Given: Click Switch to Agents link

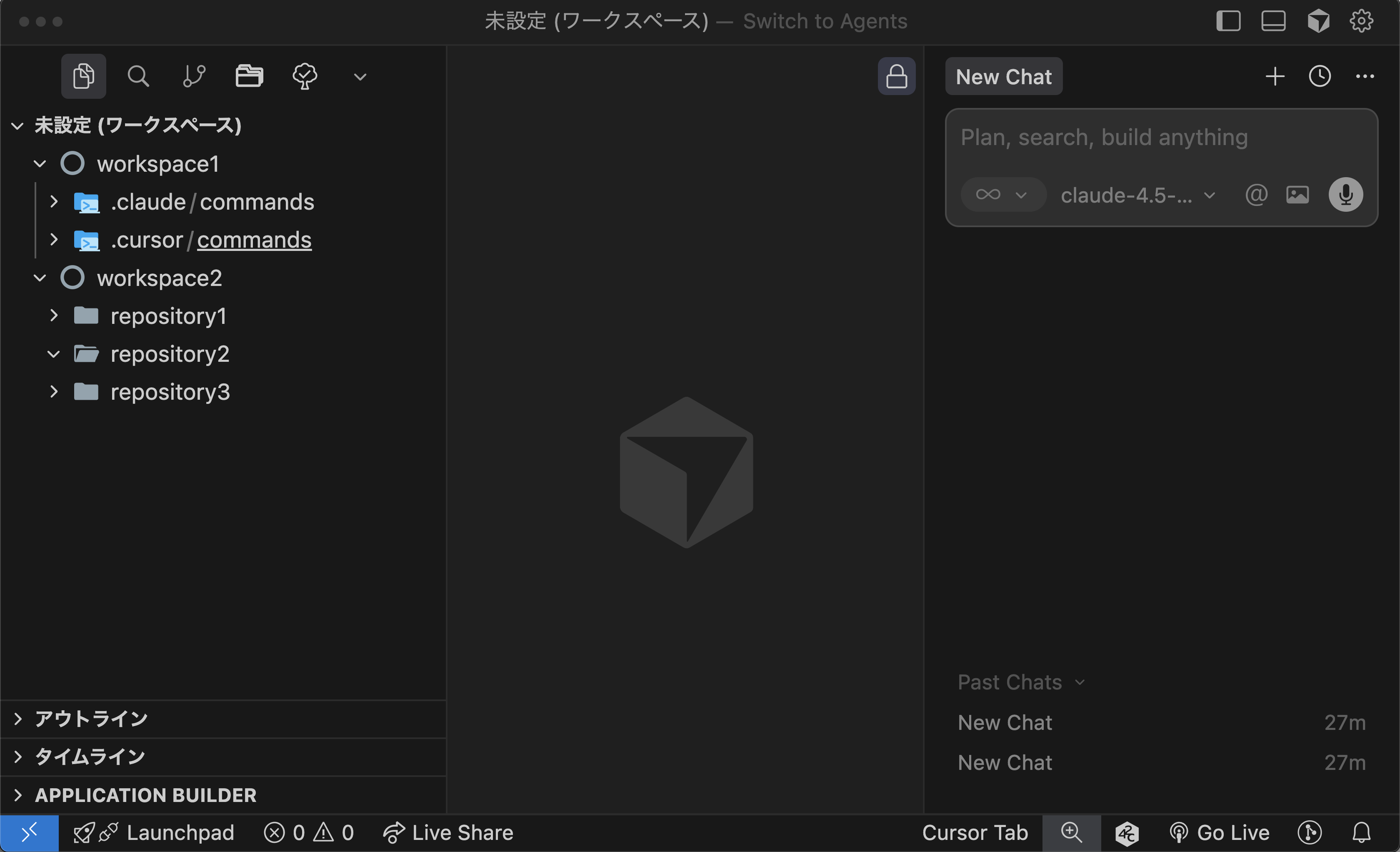Looking at the screenshot, I should coord(825,22).
